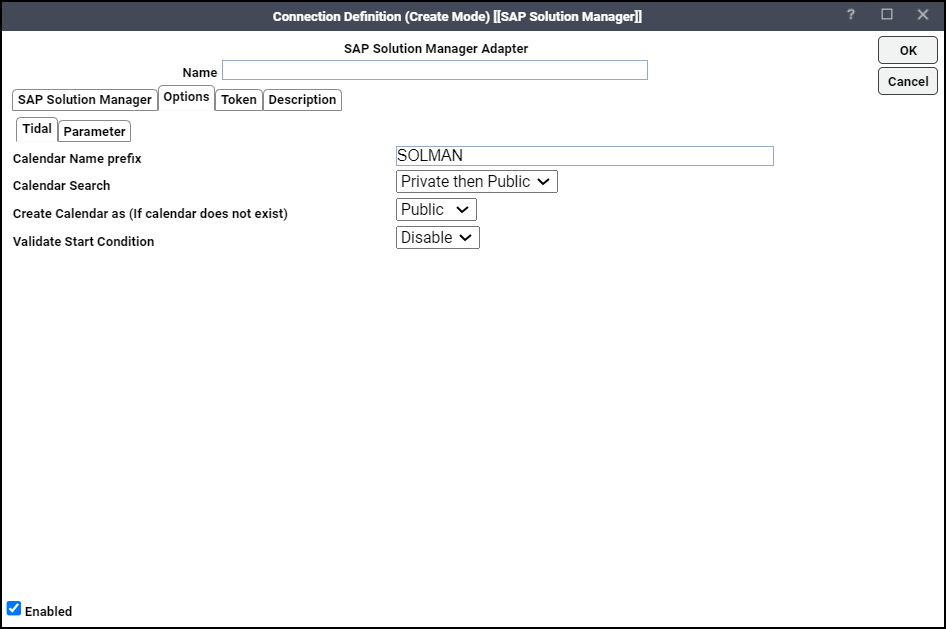This screenshot has height=629, width=946.
Task: Switch to the Parameter sub-tab
Action: (x=95, y=131)
